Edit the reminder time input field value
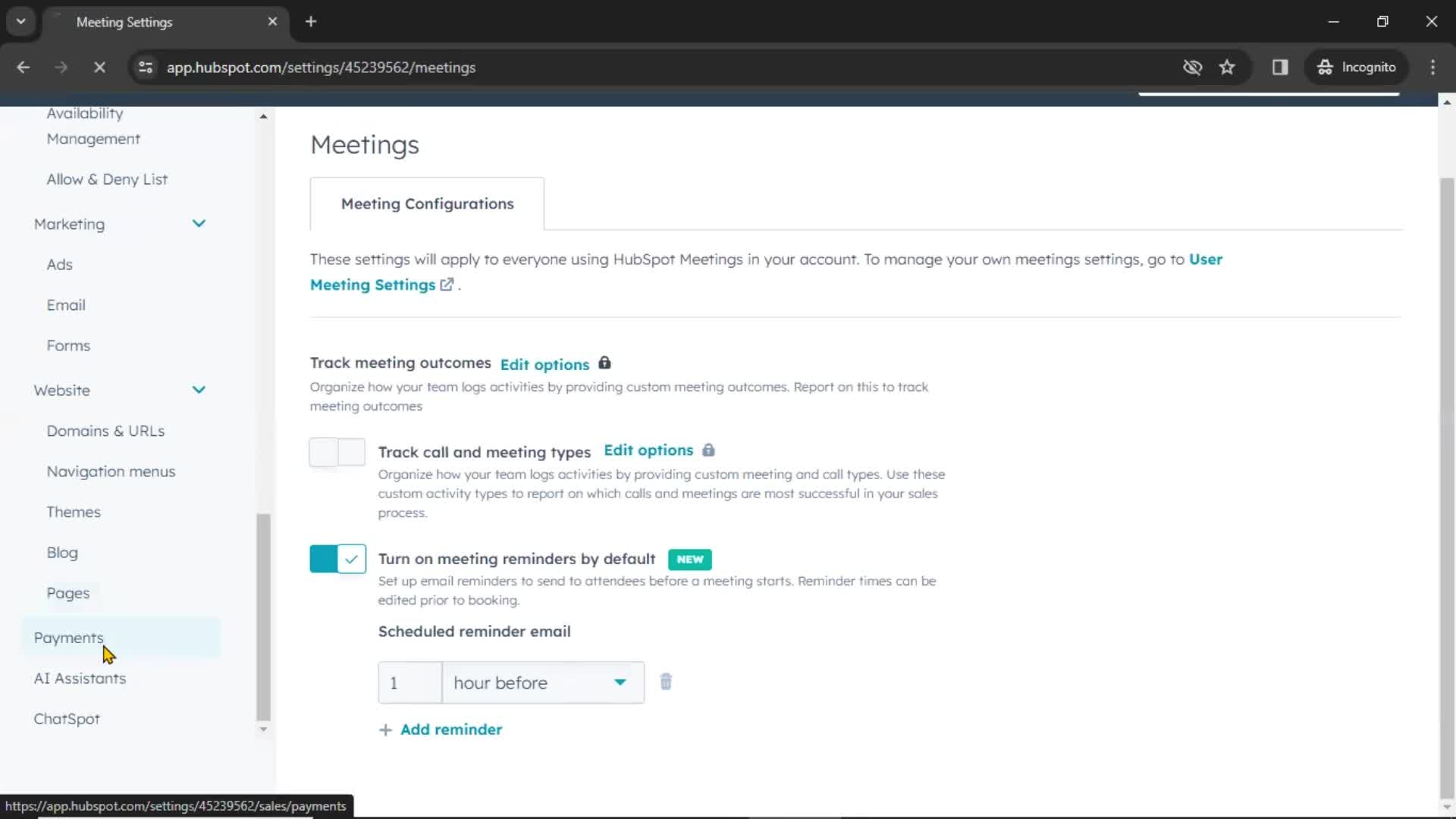Image resolution: width=1456 pixels, height=819 pixels. click(x=410, y=682)
